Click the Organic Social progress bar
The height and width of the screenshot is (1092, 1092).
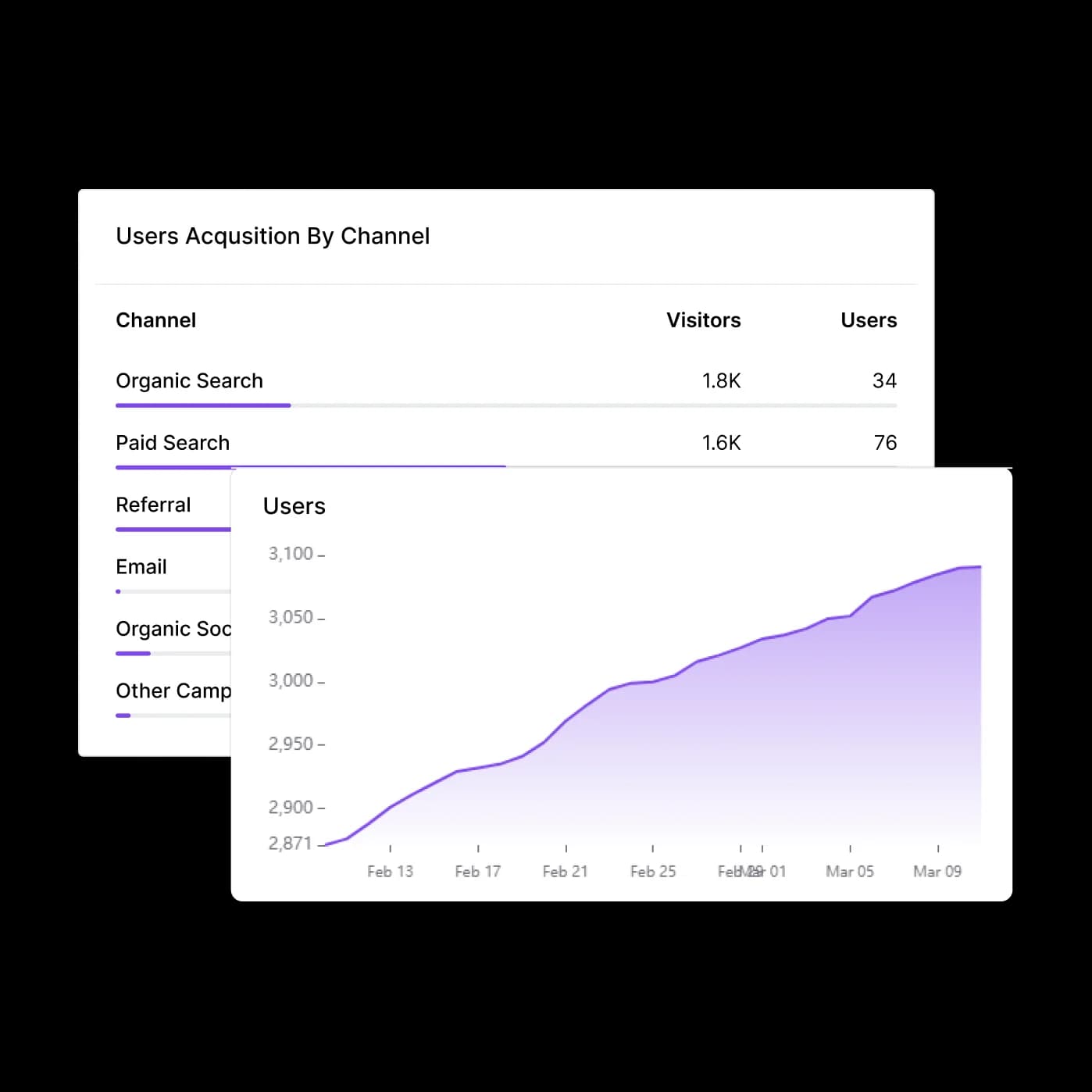point(133,653)
